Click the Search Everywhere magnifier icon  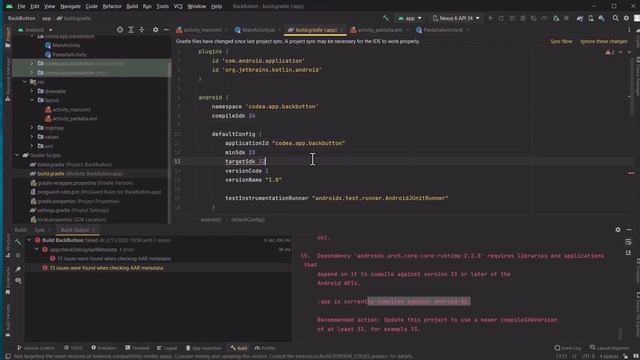coord(616,18)
